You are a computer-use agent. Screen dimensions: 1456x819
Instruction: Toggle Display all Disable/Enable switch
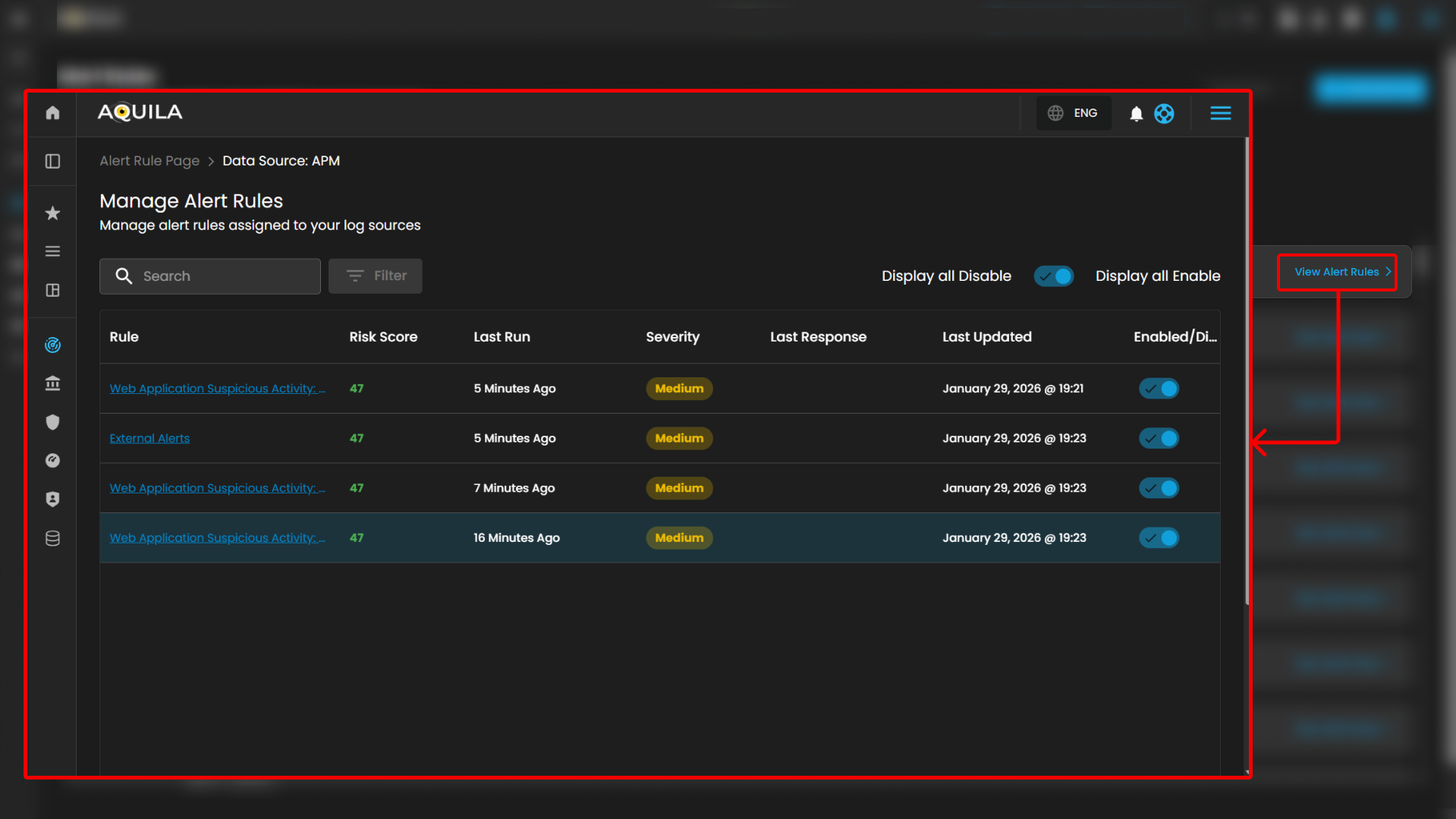(1053, 276)
